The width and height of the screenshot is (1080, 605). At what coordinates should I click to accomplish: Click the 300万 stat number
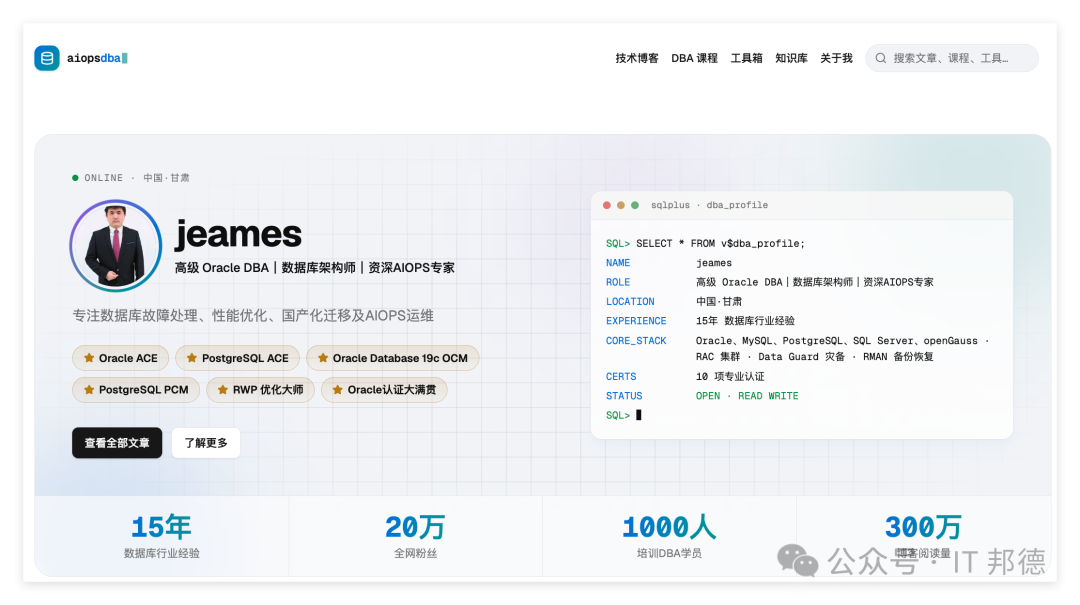[x=923, y=527]
